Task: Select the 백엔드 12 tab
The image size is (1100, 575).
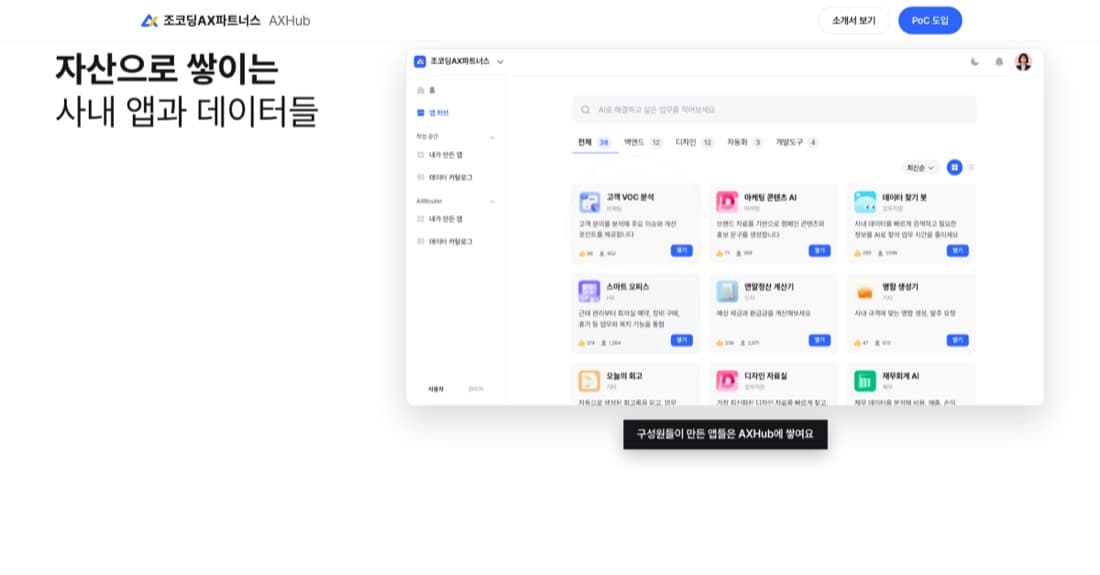Action: (643, 142)
